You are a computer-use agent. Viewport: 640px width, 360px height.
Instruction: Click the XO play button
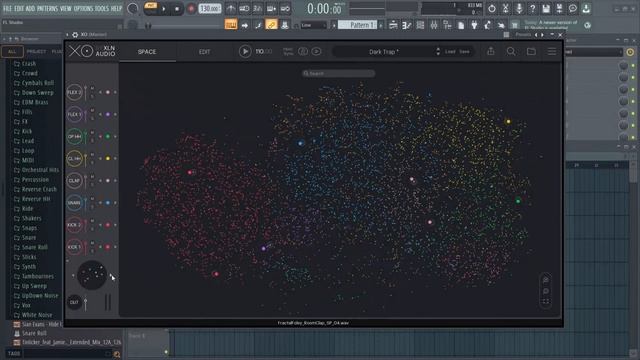click(245, 51)
